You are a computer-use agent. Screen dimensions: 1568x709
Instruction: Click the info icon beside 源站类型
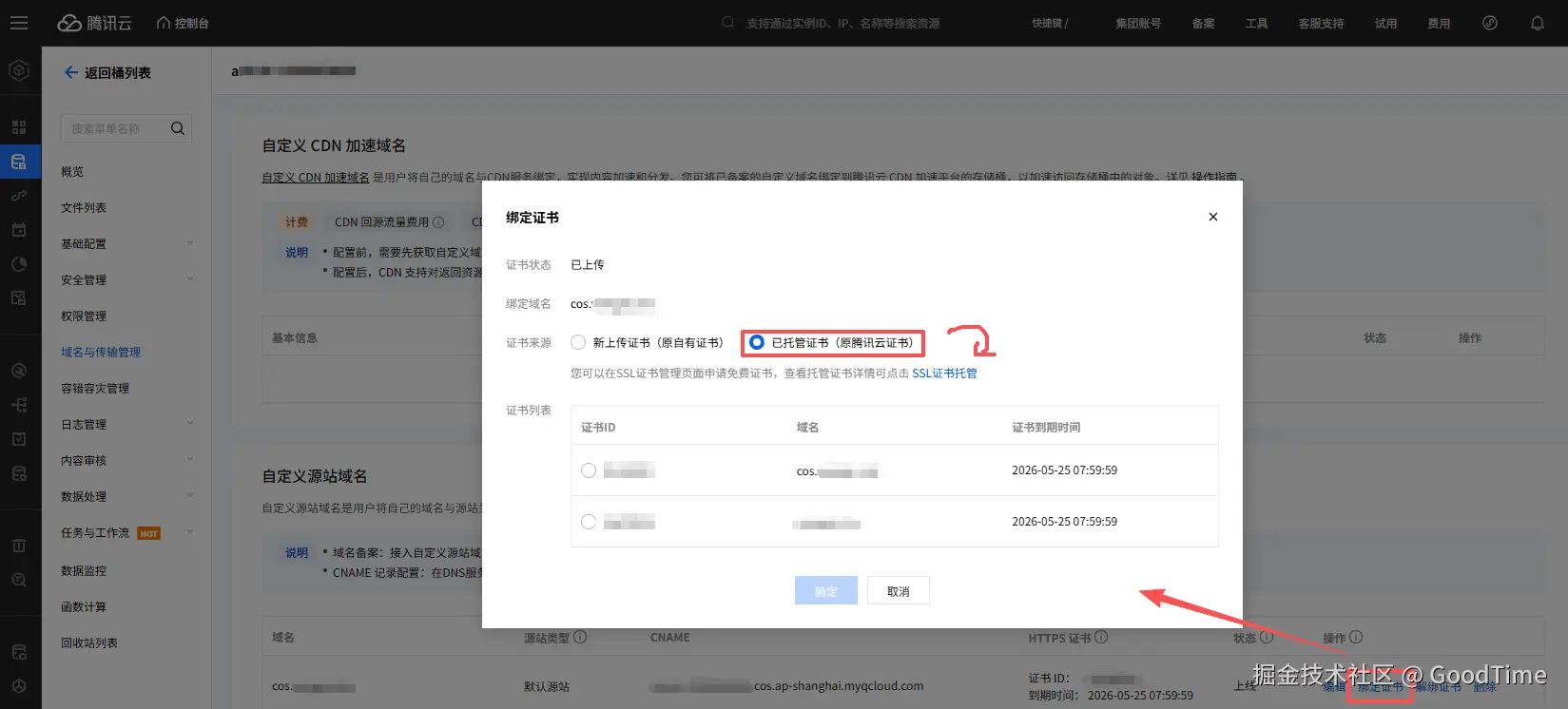pos(580,638)
